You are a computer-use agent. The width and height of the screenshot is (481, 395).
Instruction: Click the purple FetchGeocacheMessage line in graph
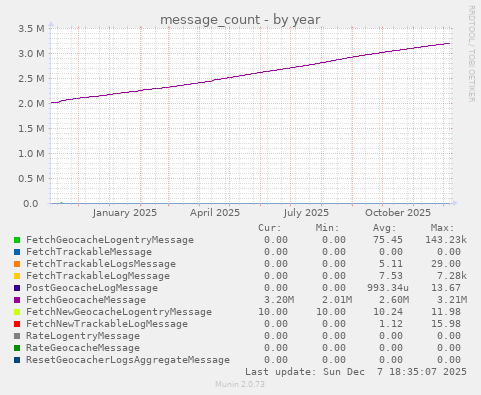(x=250, y=74)
